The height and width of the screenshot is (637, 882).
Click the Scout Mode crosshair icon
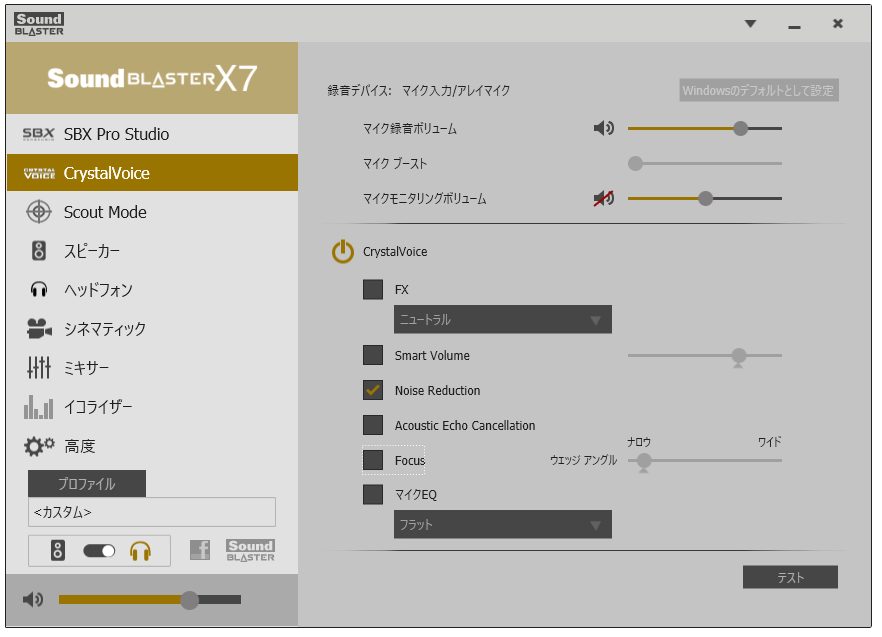coord(39,212)
